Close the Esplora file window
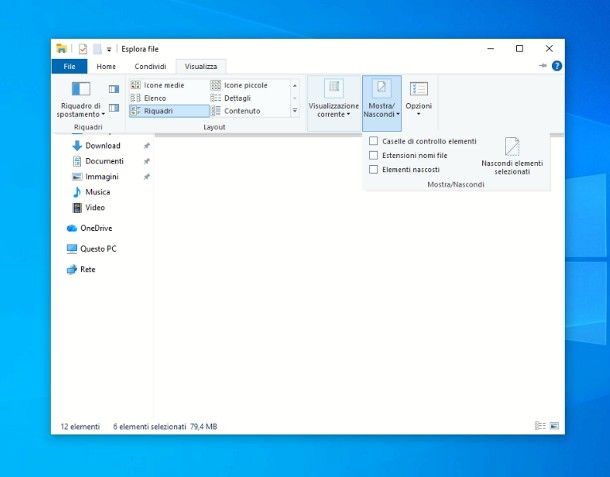Image resolution: width=610 pixels, height=477 pixels. [x=549, y=49]
